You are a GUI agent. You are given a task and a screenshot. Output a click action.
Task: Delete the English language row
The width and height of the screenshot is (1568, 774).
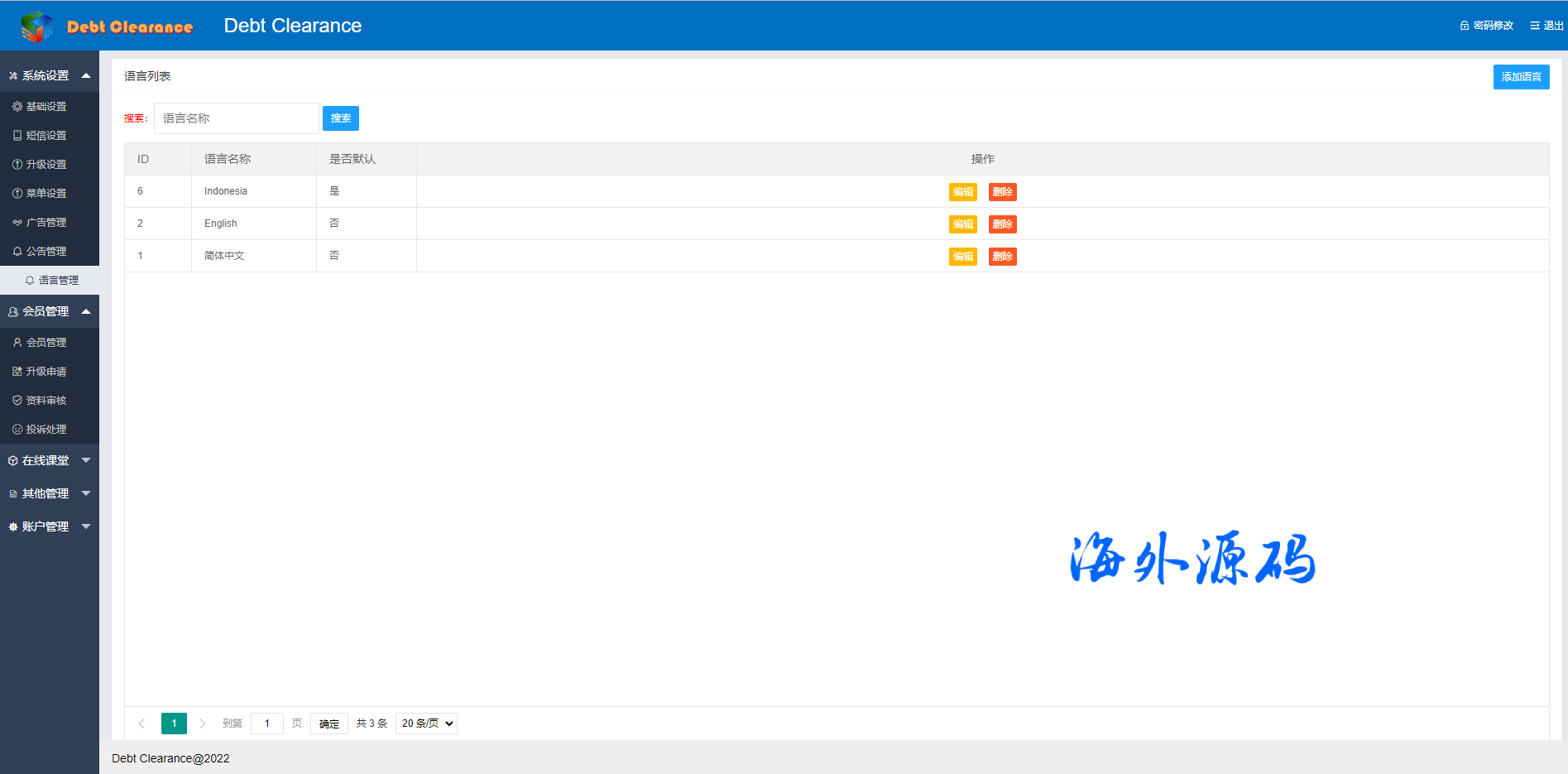[x=1002, y=224]
